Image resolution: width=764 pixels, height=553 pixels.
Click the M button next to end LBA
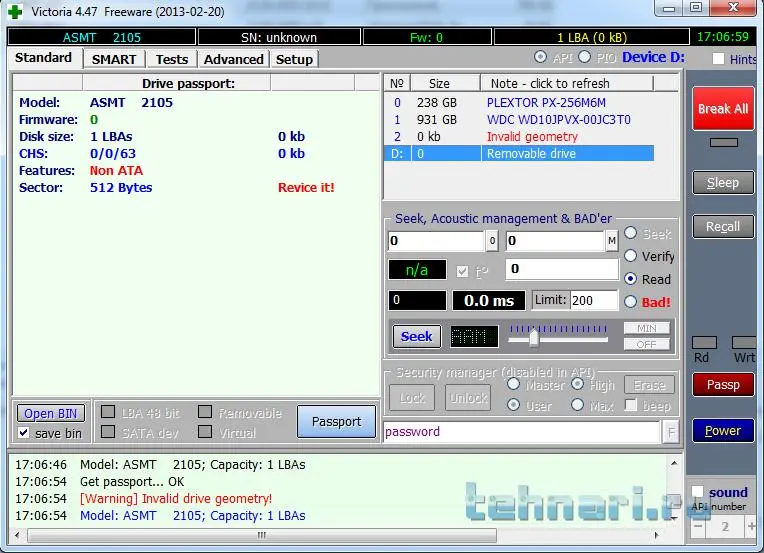click(x=611, y=241)
